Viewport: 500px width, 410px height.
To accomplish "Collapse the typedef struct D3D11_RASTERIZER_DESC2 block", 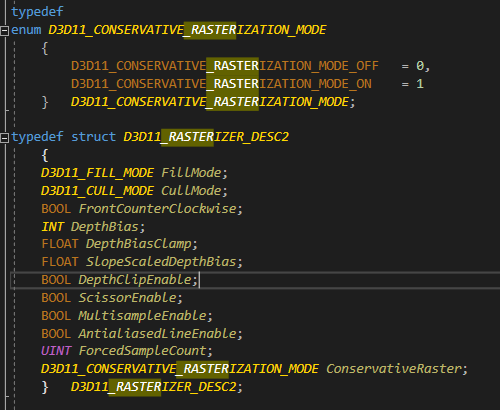I will pos(4,138).
